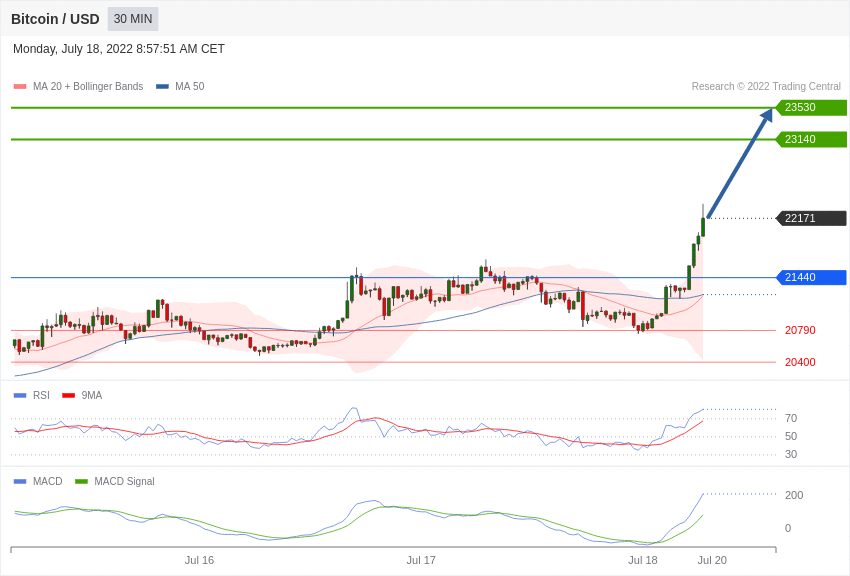Image resolution: width=850 pixels, height=576 pixels.
Task: Click the MA 50 legend swatch
Action: (163, 86)
